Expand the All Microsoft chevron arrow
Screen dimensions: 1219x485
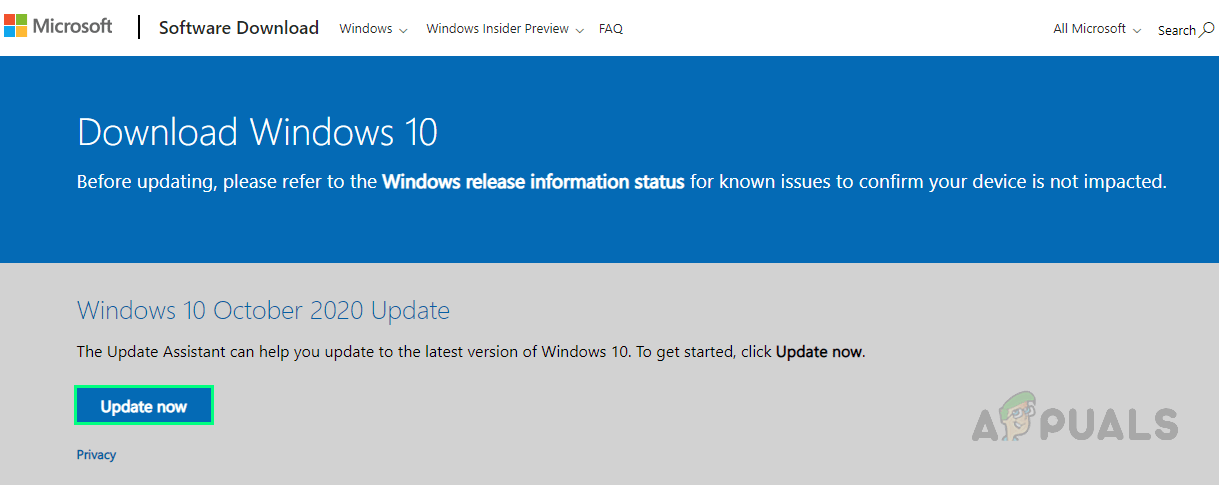click(x=1136, y=31)
